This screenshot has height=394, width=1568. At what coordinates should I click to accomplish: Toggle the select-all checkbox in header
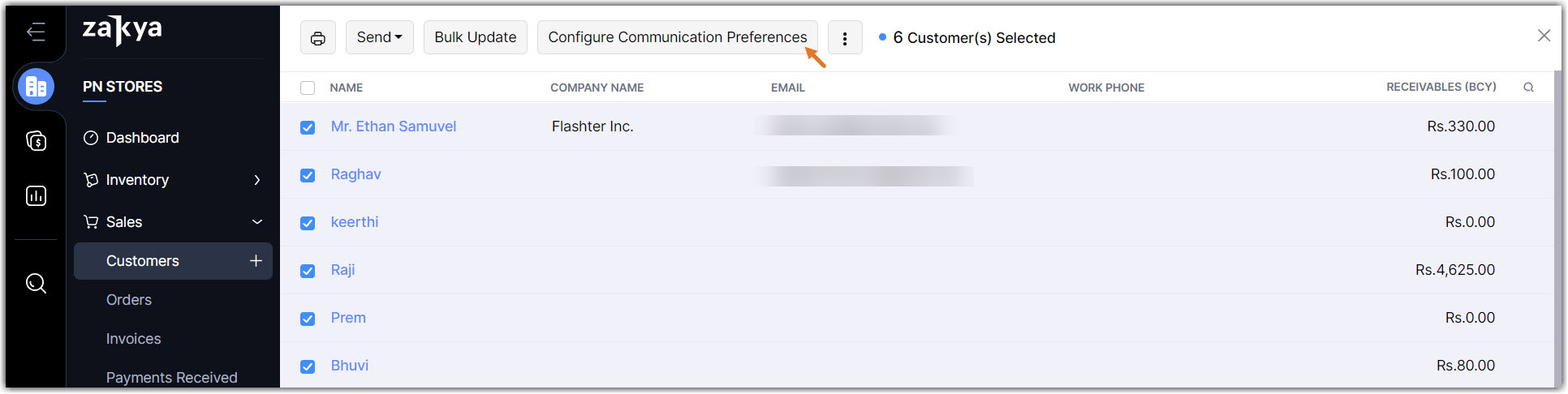[x=308, y=88]
